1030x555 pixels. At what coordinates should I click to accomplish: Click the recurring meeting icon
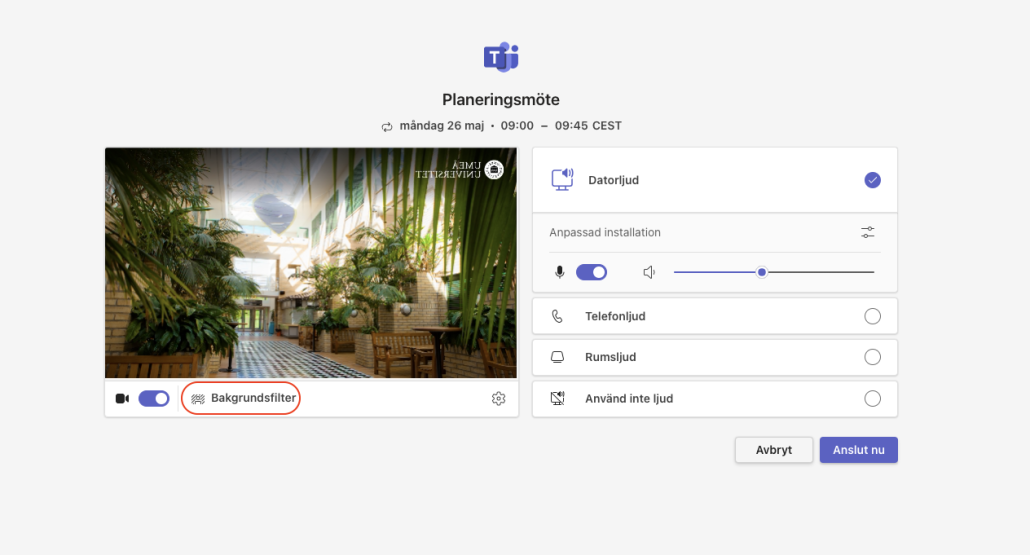(387, 127)
